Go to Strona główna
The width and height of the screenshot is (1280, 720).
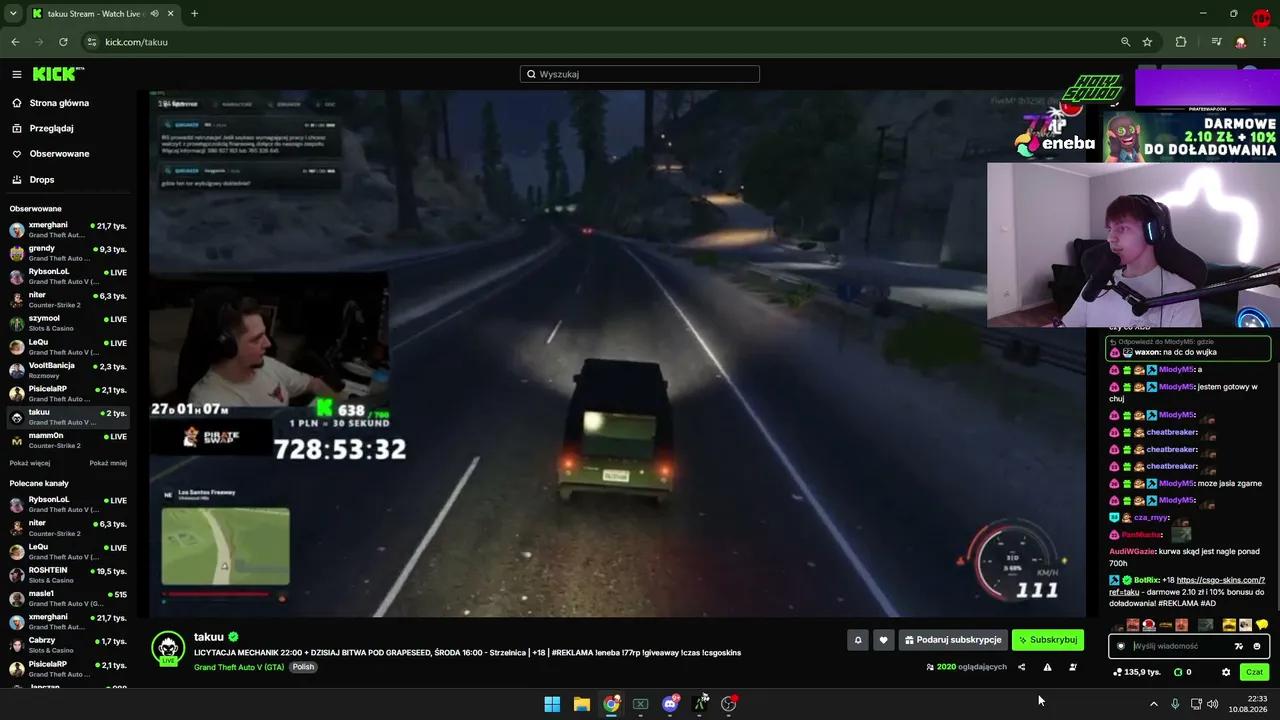click(59, 103)
